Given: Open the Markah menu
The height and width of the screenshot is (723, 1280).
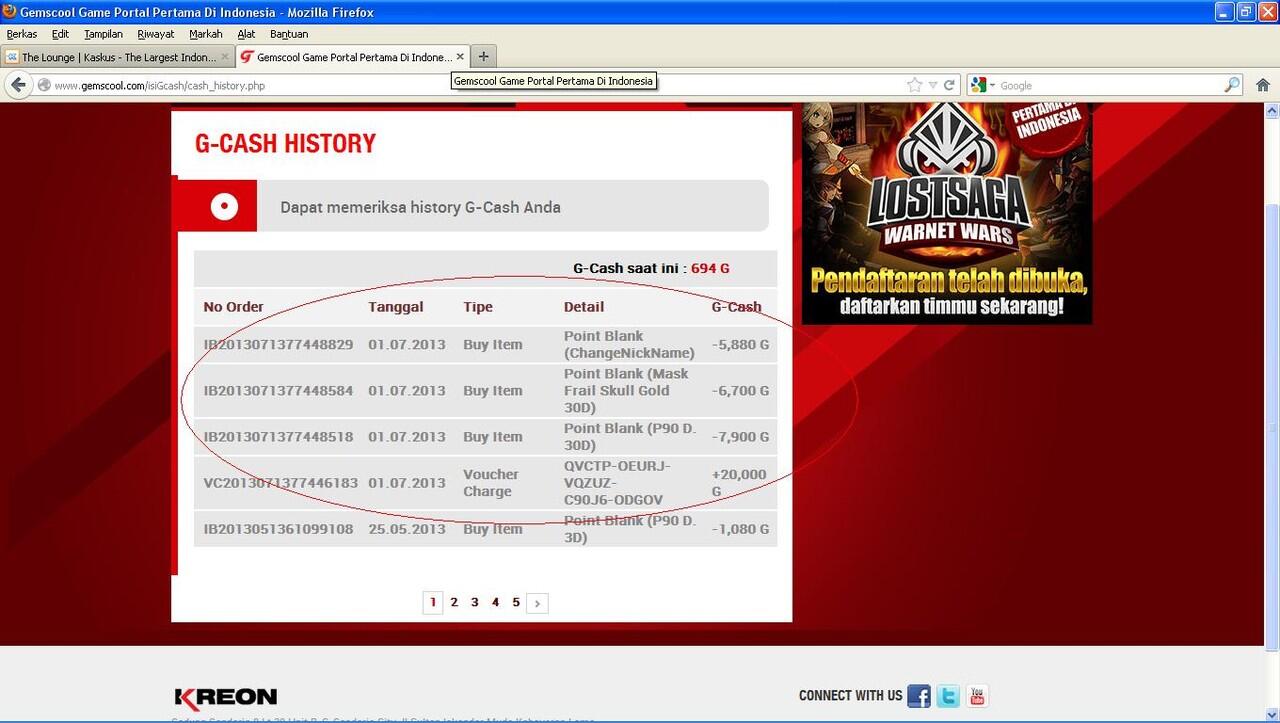Looking at the screenshot, I should click(206, 34).
